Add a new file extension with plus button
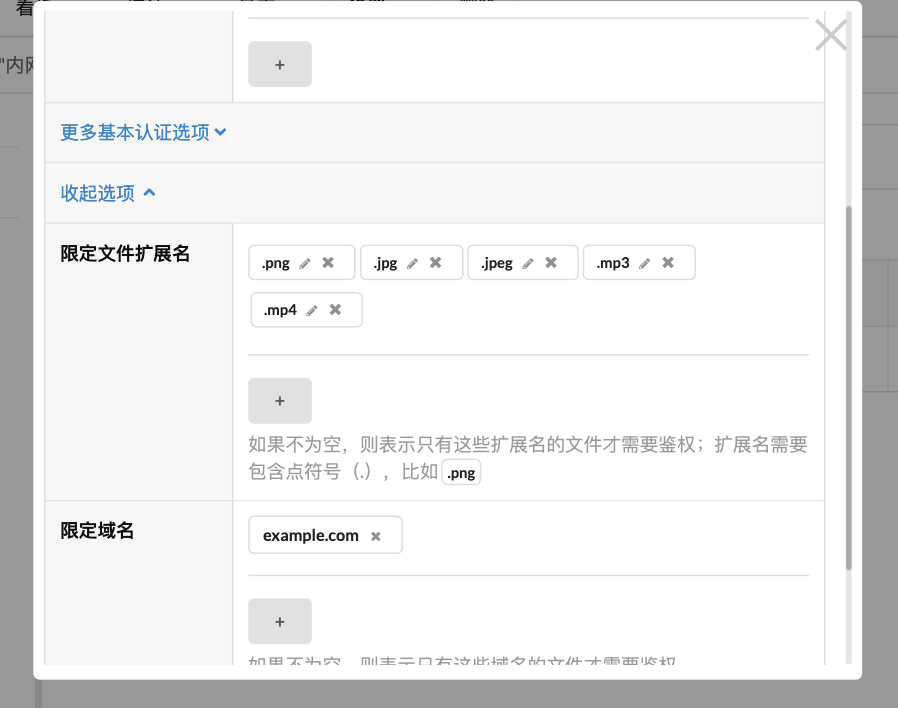 click(x=279, y=400)
